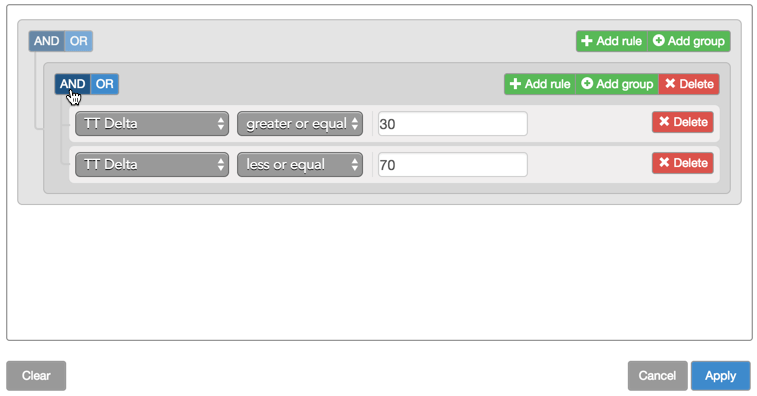Toggle the outer group condition to AND
The height and width of the screenshot is (396, 757).
(46, 41)
